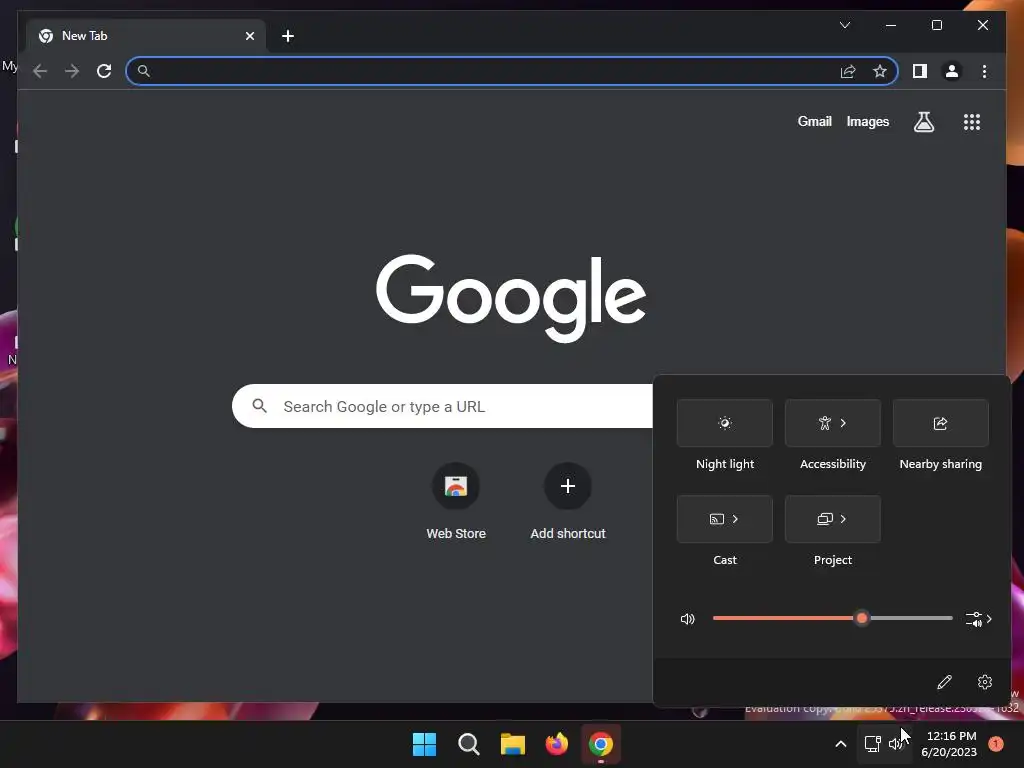Click the Accessibility label text

coord(833,464)
